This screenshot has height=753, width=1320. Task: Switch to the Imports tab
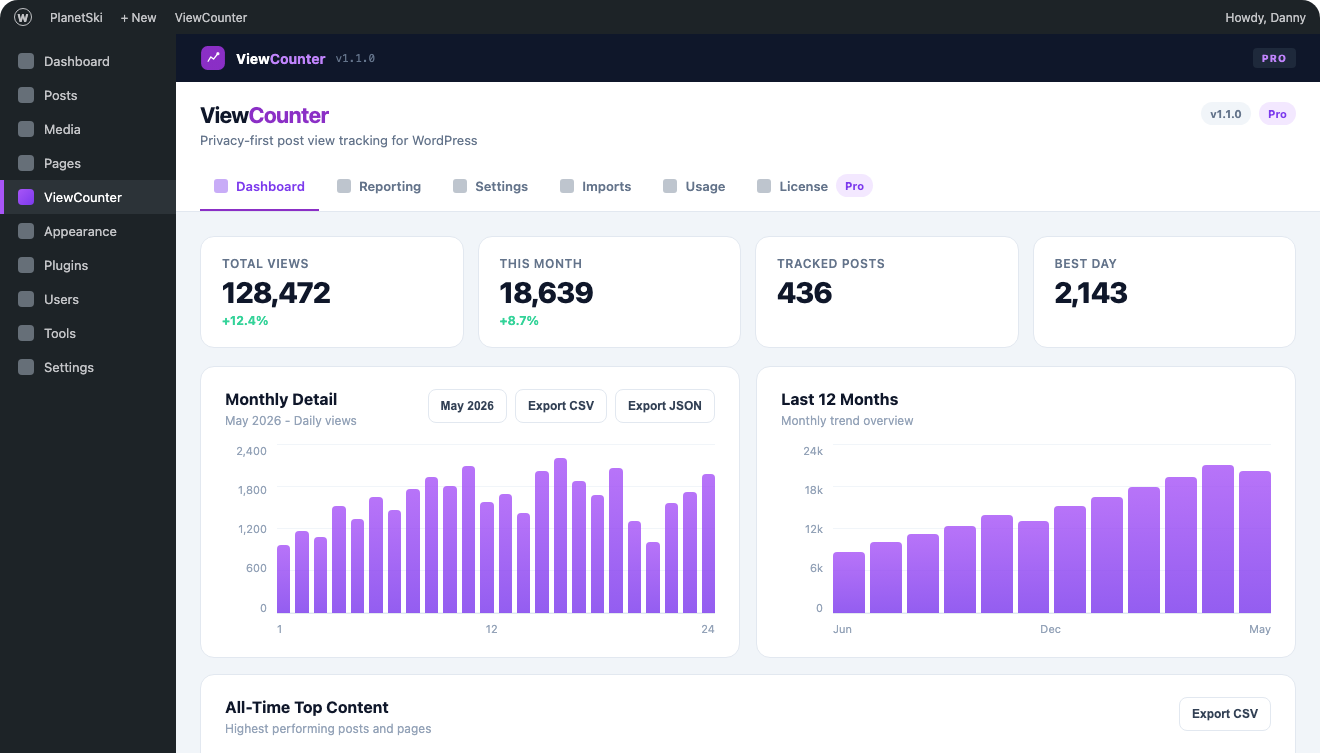pos(596,186)
